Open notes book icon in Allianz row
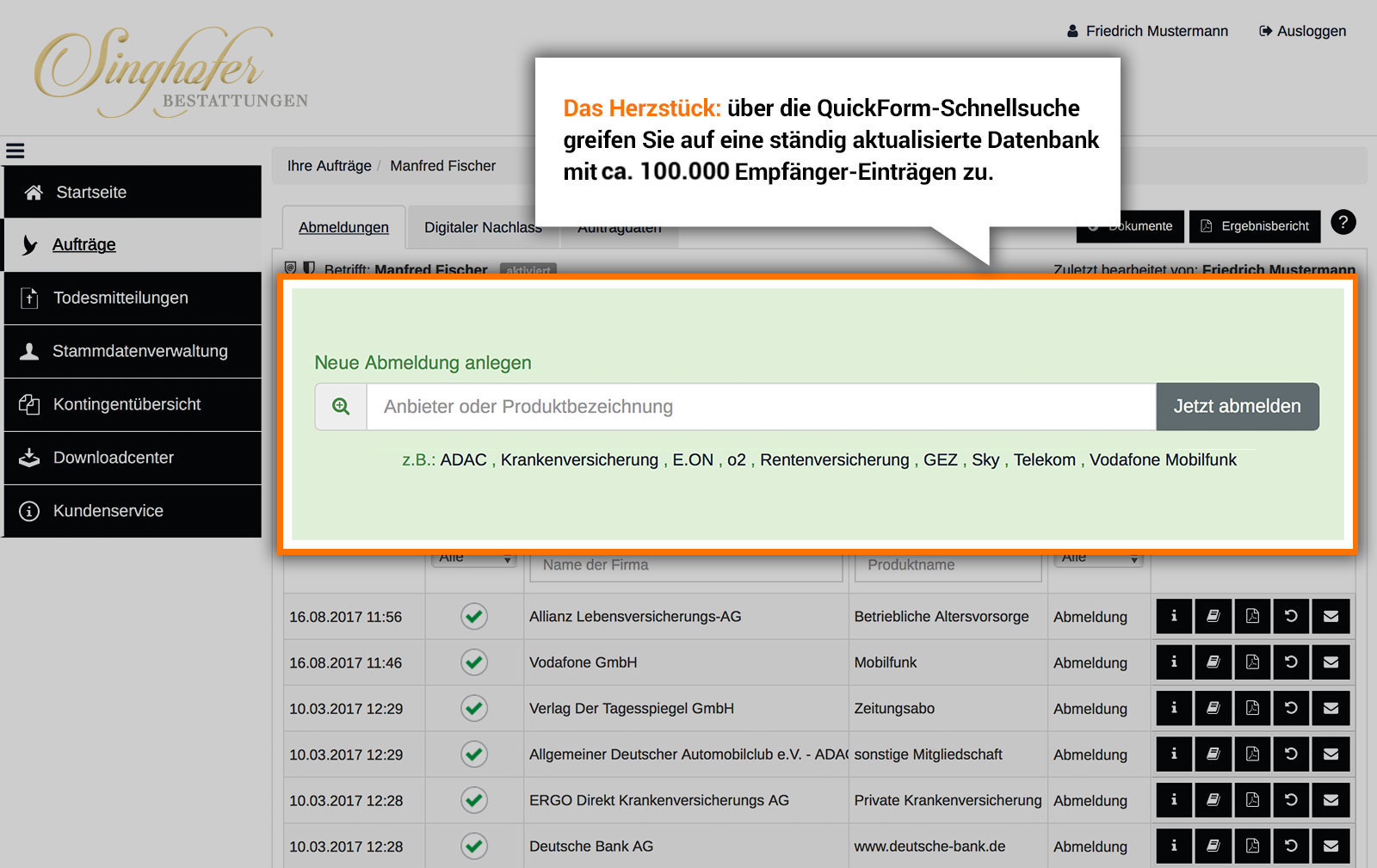 (1213, 616)
